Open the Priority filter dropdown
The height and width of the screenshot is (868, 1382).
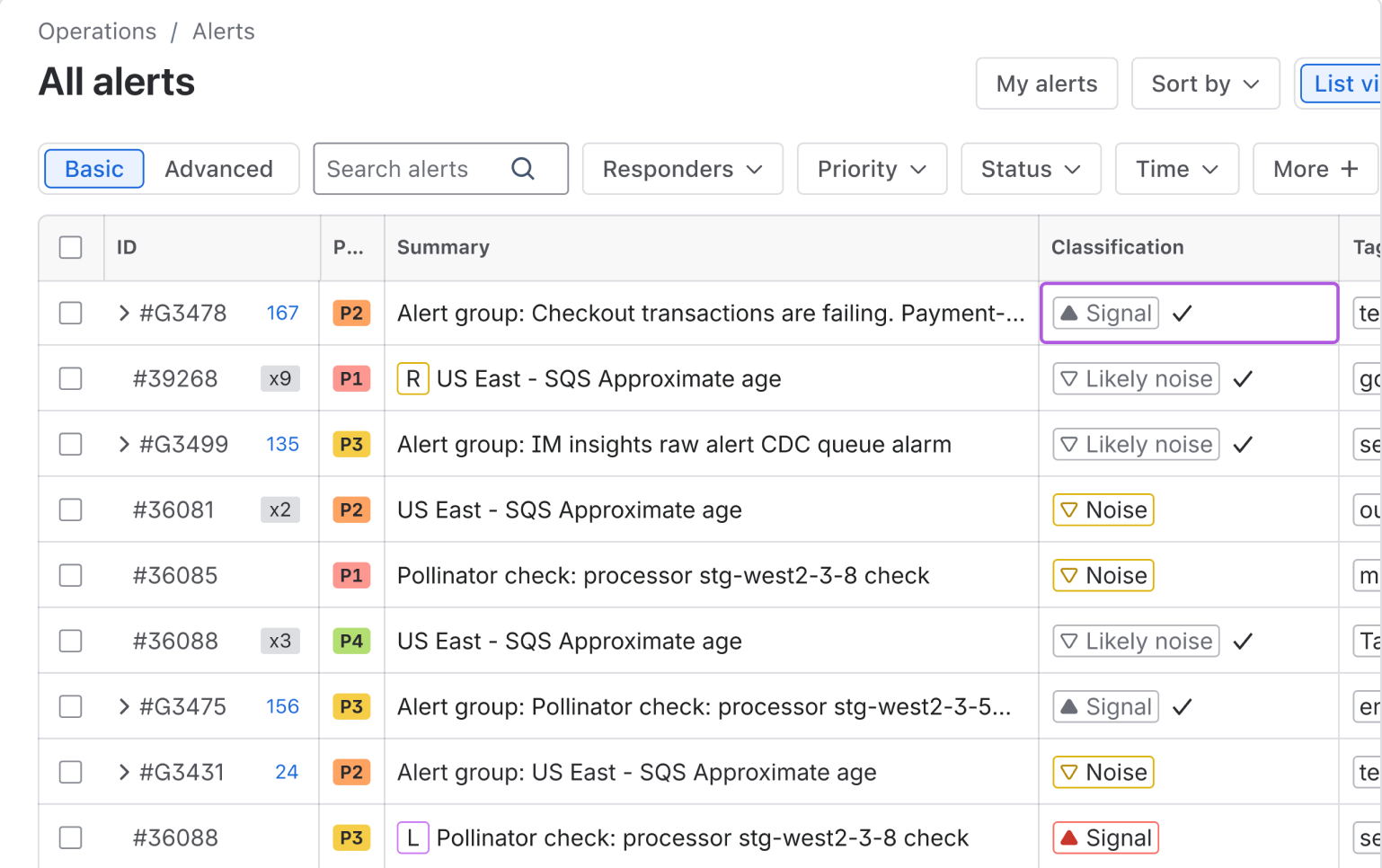(x=871, y=169)
